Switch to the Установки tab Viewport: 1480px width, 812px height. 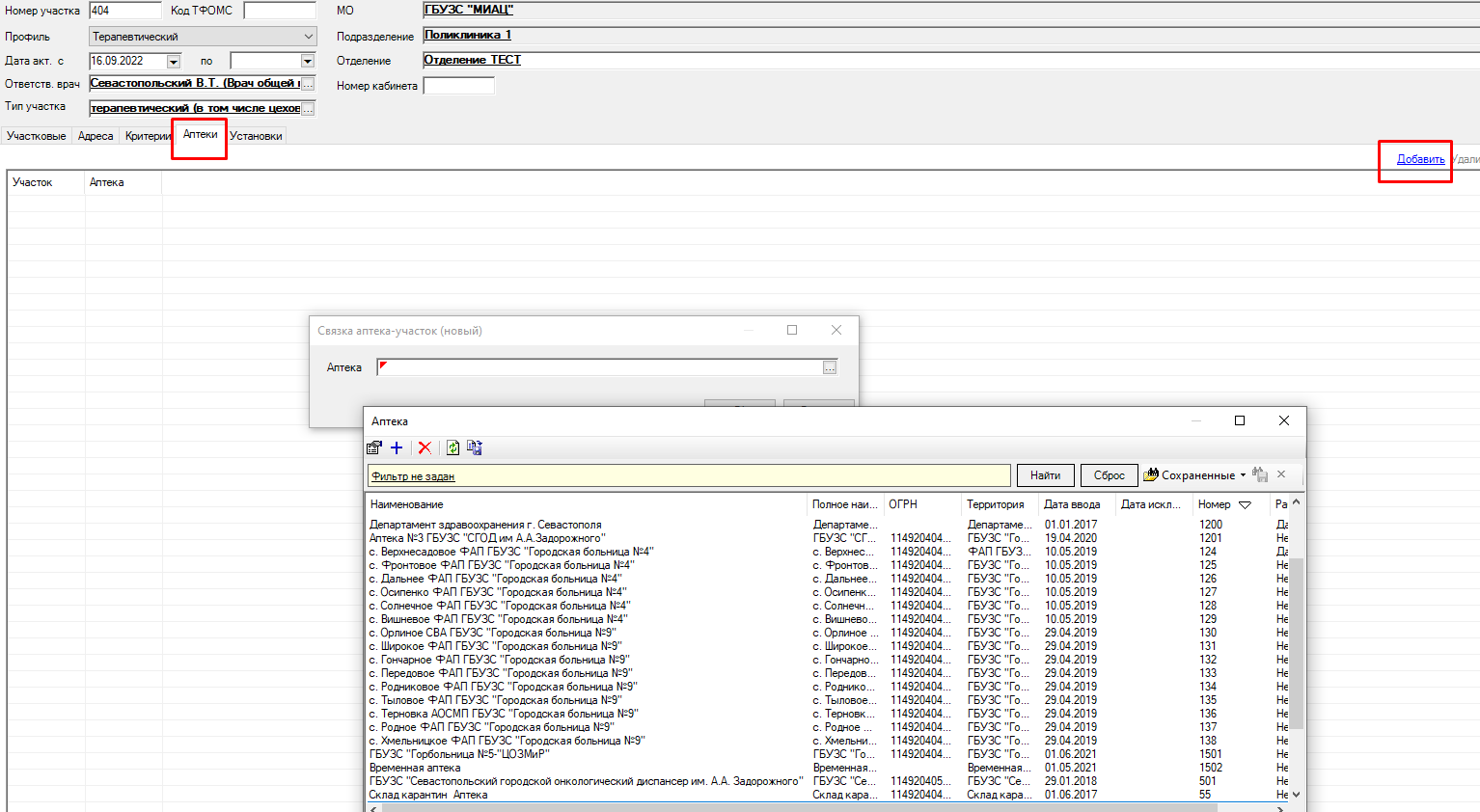(x=256, y=136)
